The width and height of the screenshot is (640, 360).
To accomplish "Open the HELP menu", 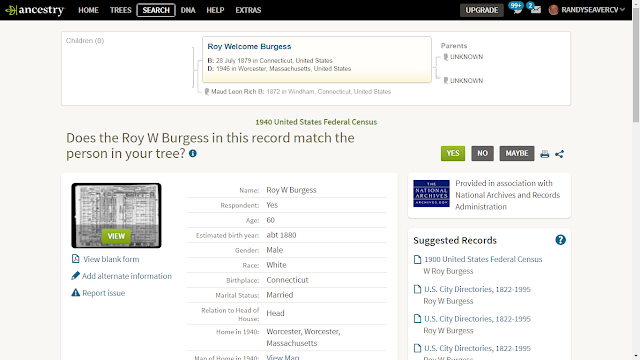I will [x=215, y=10].
